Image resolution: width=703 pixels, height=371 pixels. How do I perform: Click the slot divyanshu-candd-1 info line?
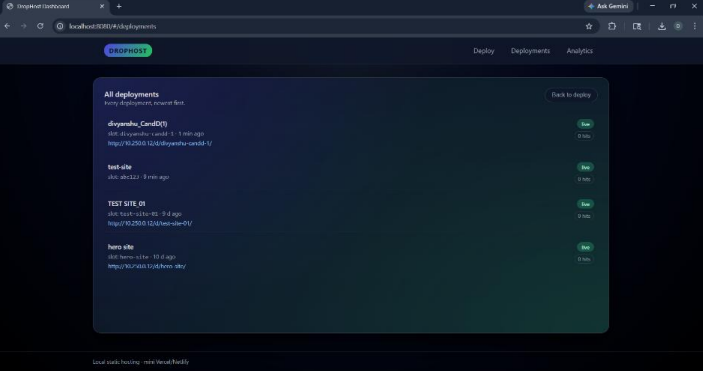pyautogui.click(x=156, y=133)
